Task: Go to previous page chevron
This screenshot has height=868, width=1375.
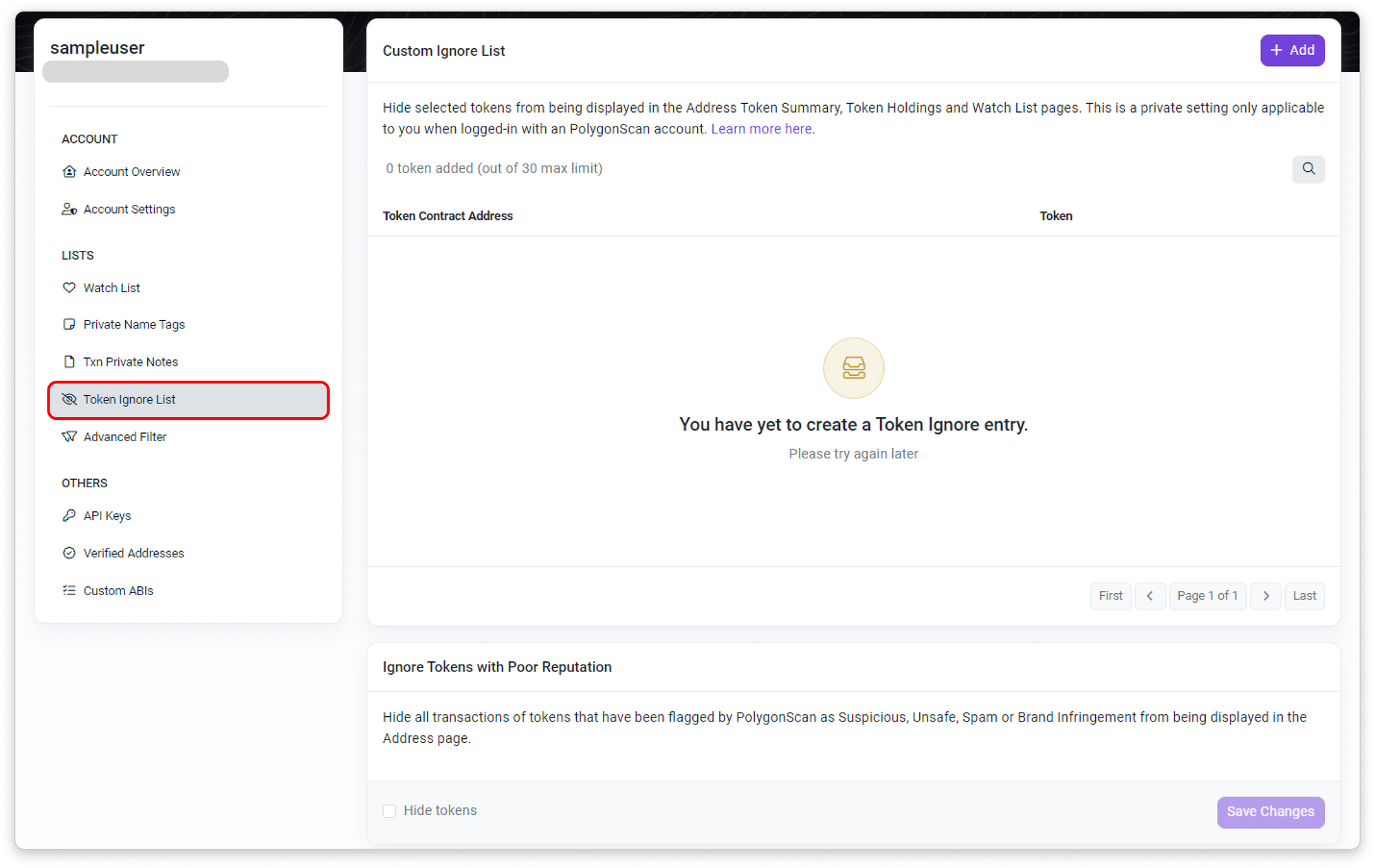Action: click(1149, 596)
